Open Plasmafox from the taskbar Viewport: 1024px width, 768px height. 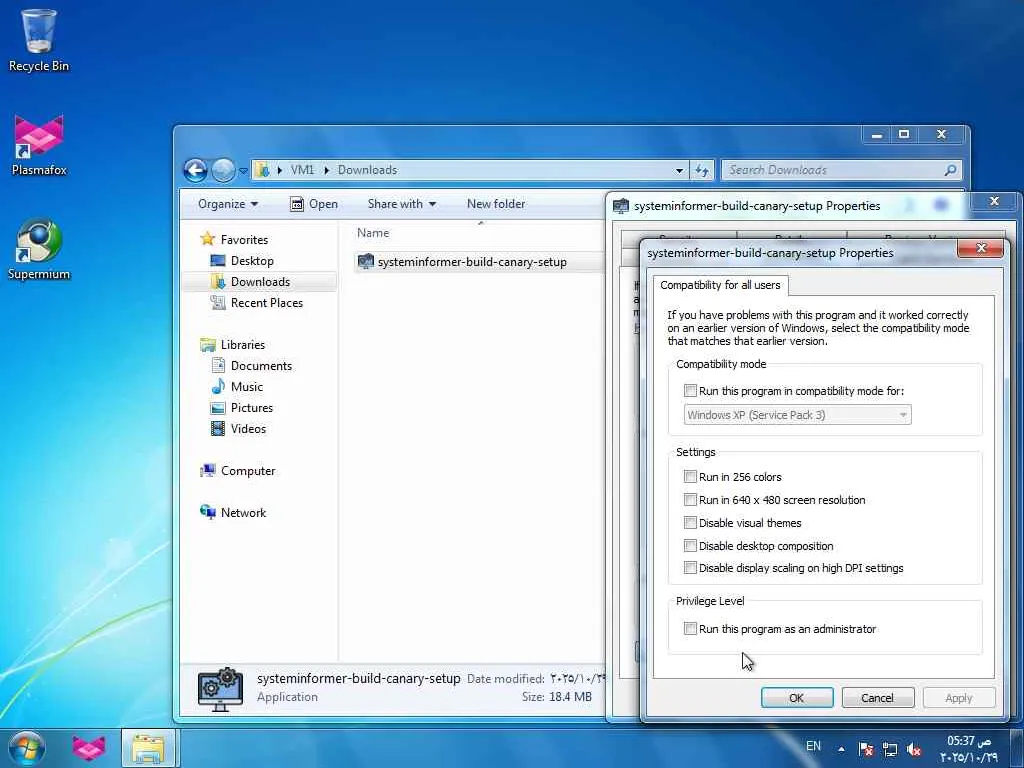[x=89, y=748]
